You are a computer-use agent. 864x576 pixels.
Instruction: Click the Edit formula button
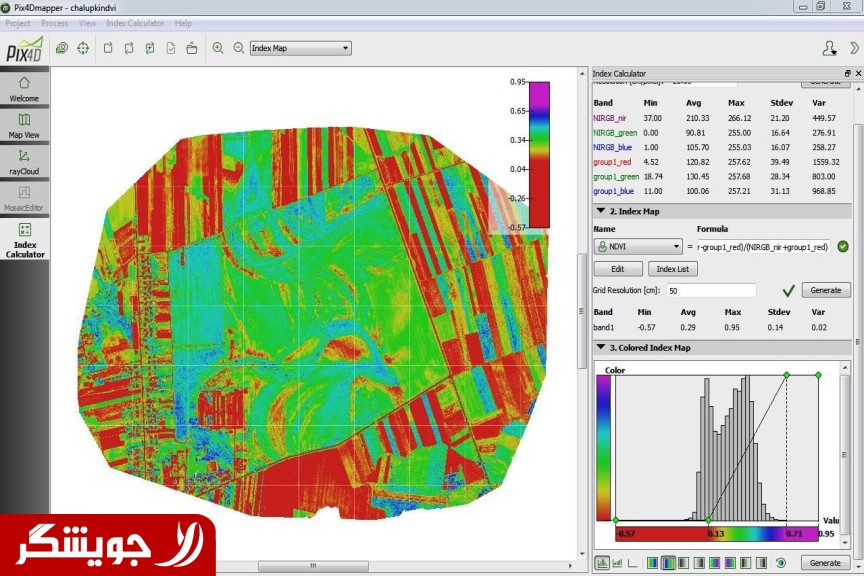[x=617, y=269]
